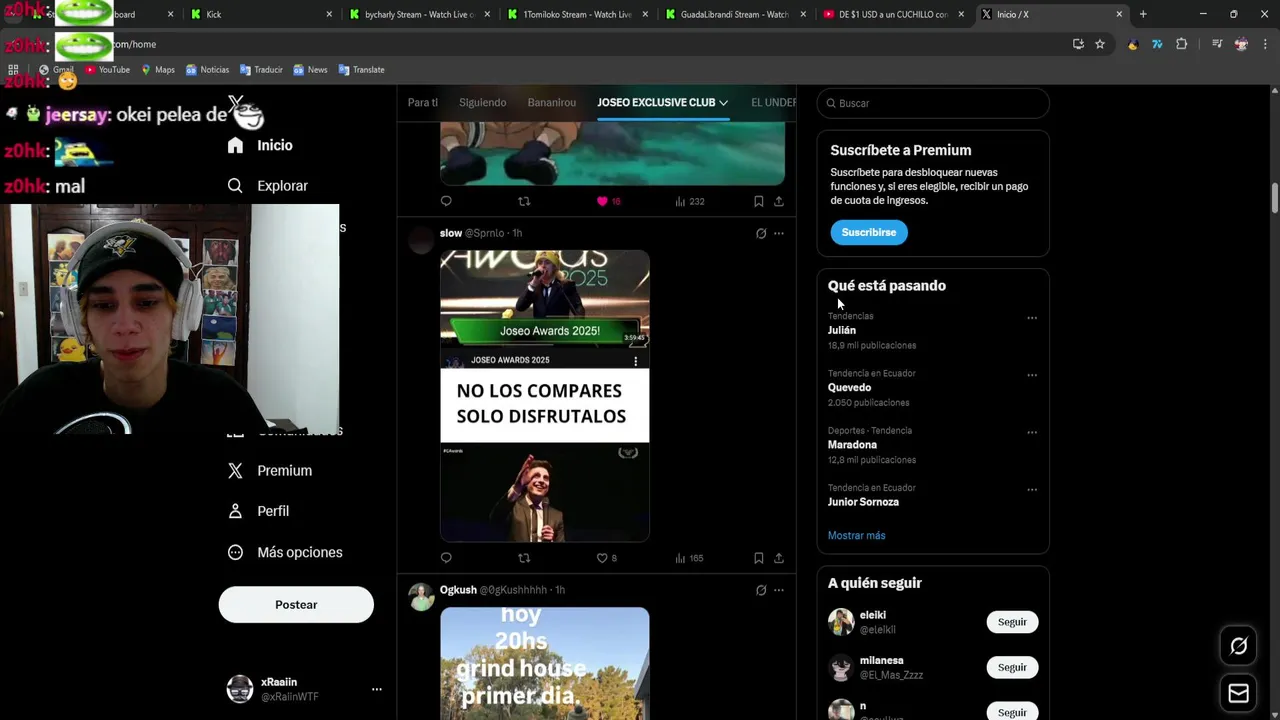This screenshot has width=1280, height=720.
Task: Bookmark this page with Chrome star
Action: pos(1100,44)
